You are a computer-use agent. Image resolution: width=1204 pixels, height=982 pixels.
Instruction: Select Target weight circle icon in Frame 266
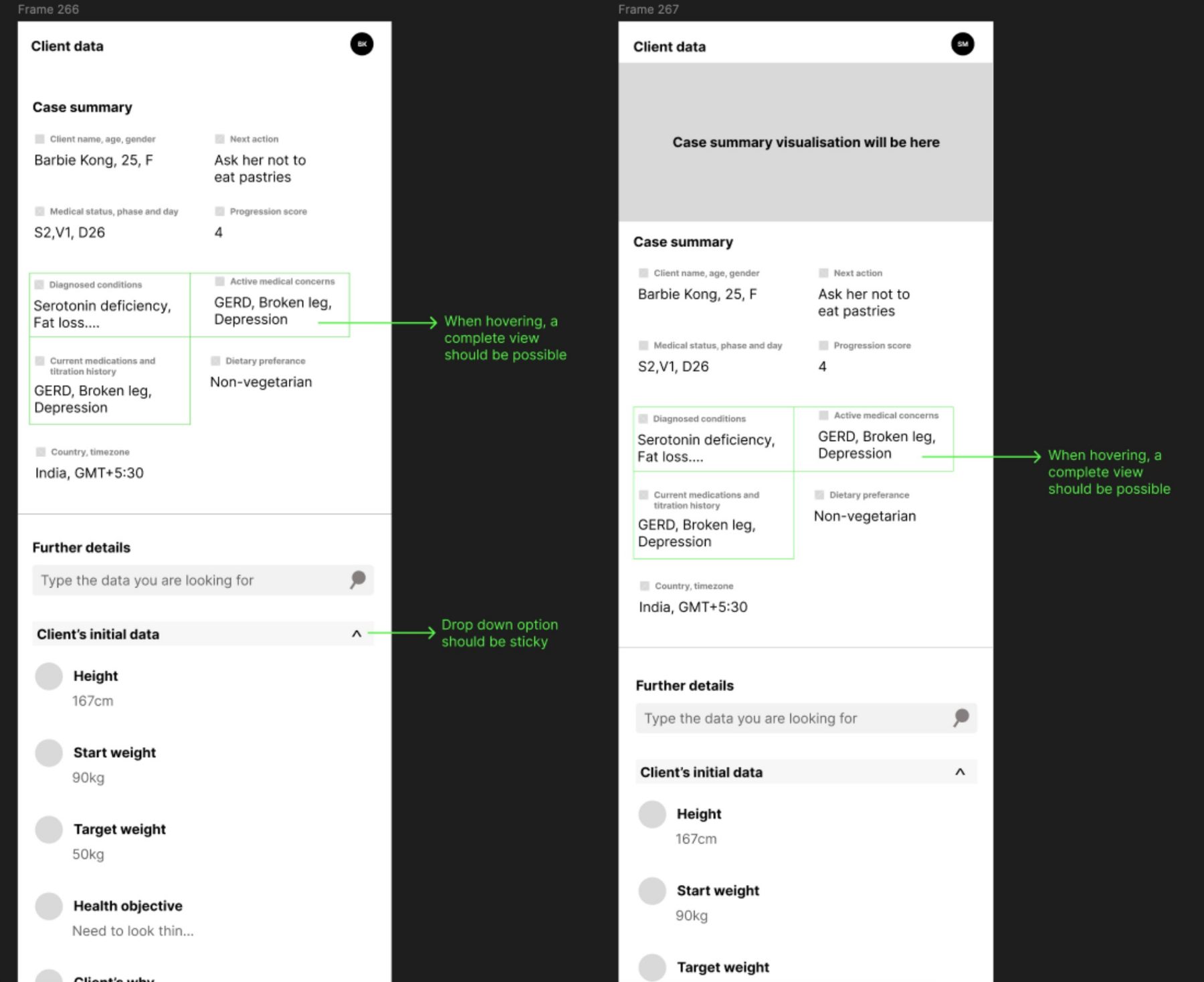point(49,829)
